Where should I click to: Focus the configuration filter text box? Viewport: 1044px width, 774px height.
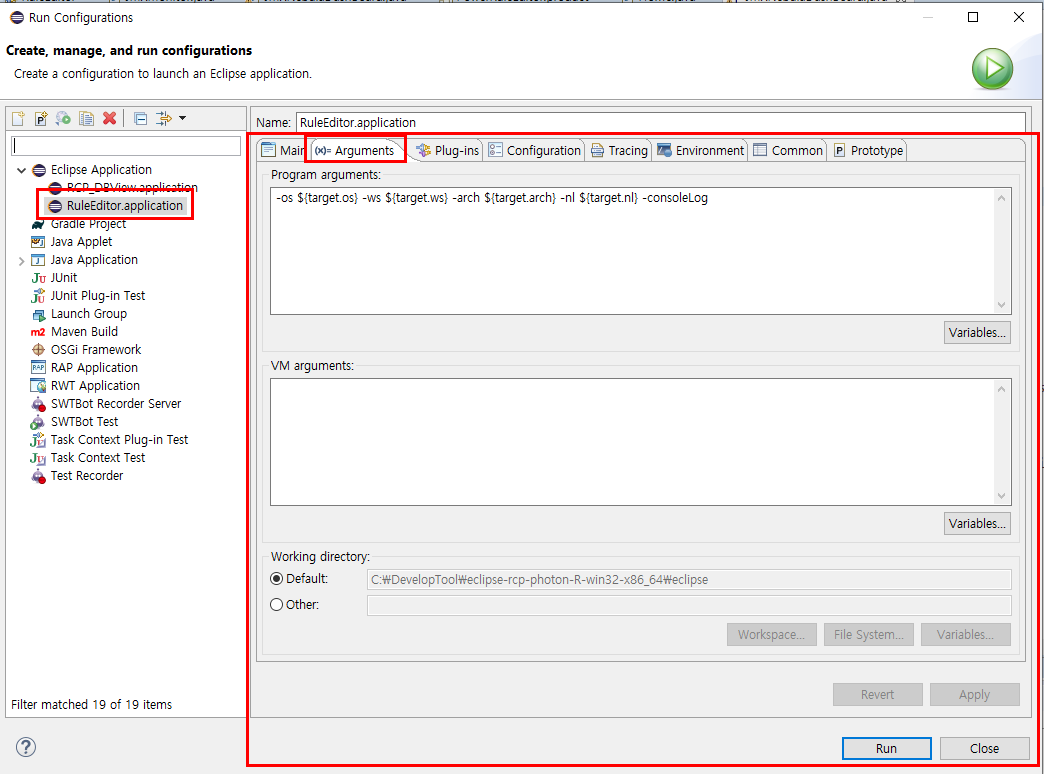point(126,146)
